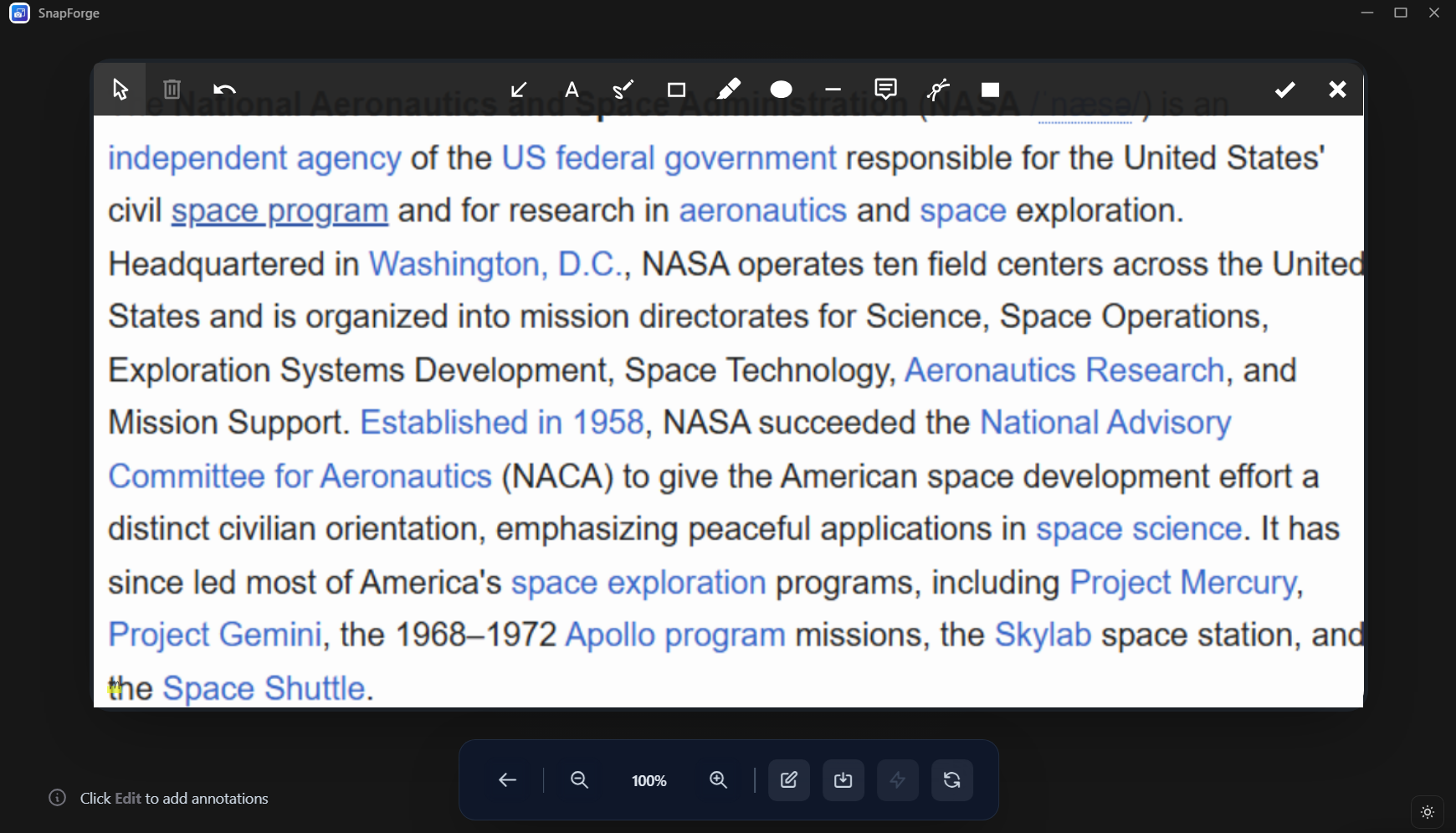Click the 100% zoom level readout
This screenshot has height=833, width=1456.
[649, 781]
